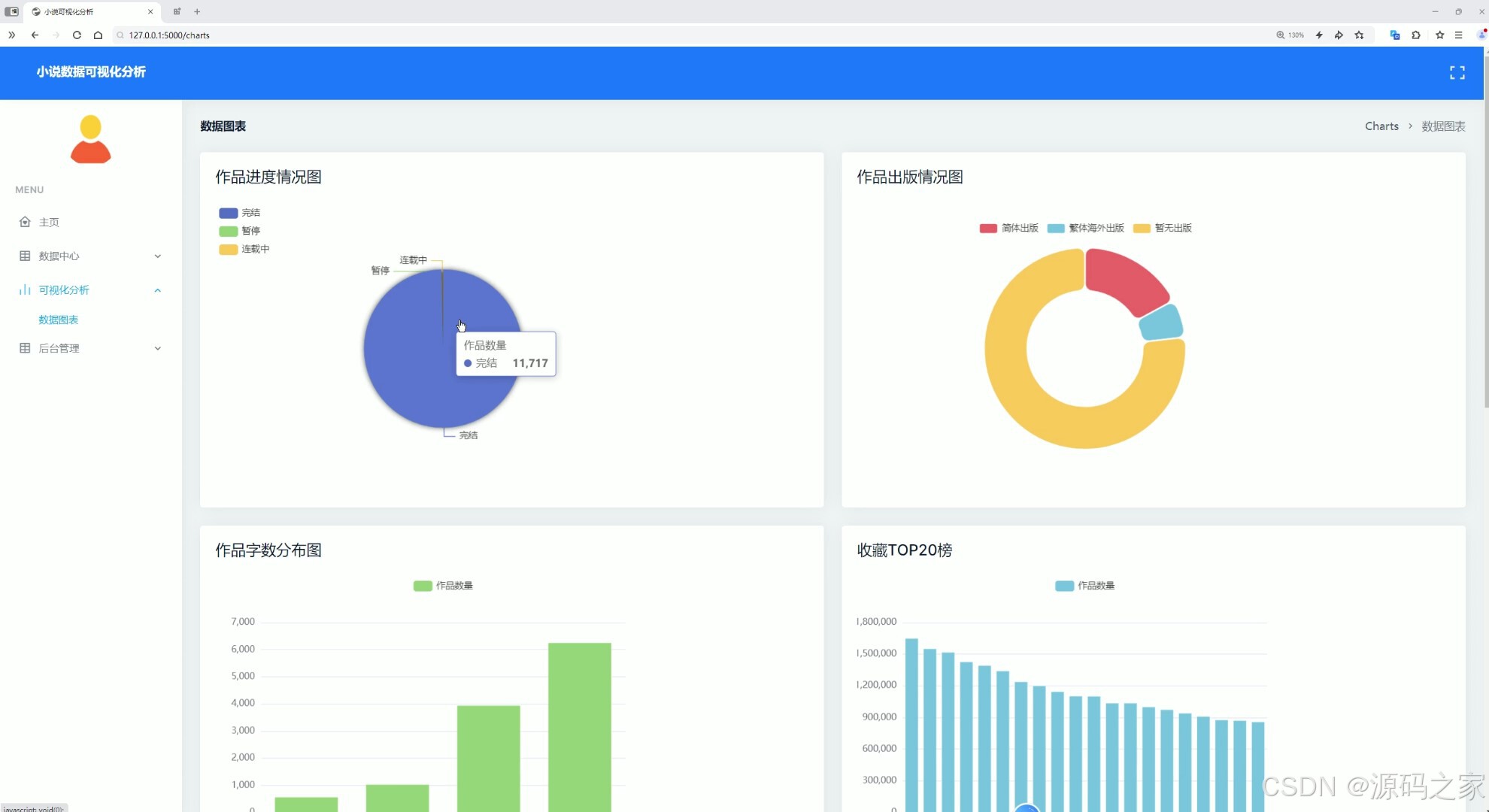Click the table icon beside 后台管理
The width and height of the screenshot is (1489, 812).
point(25,348)
